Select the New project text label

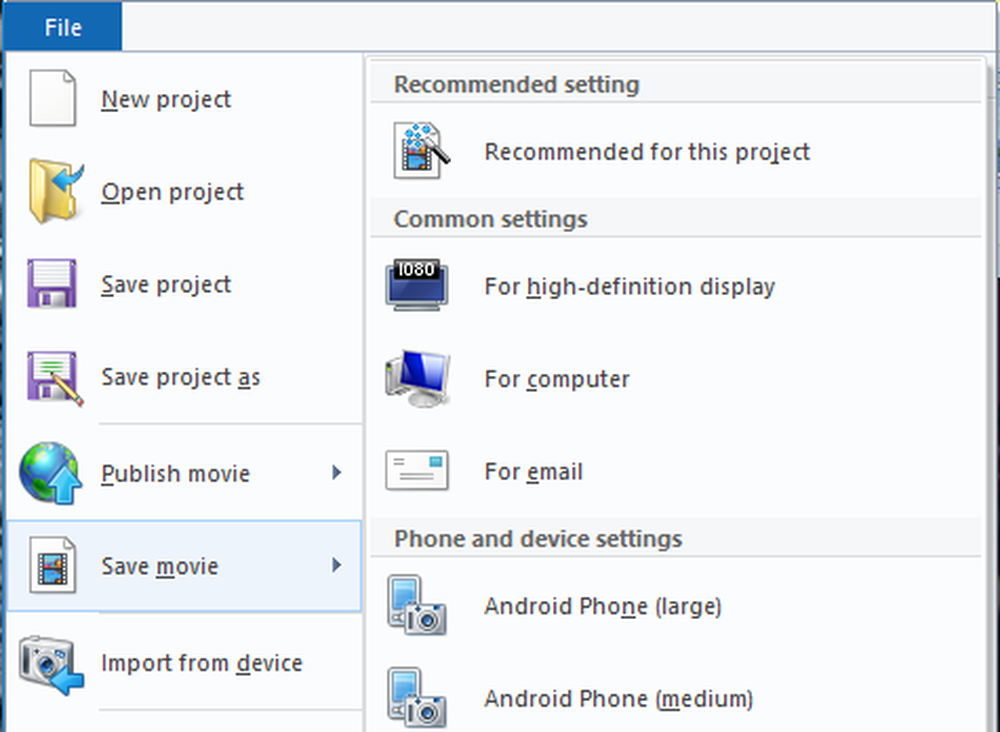coord(166,99)
